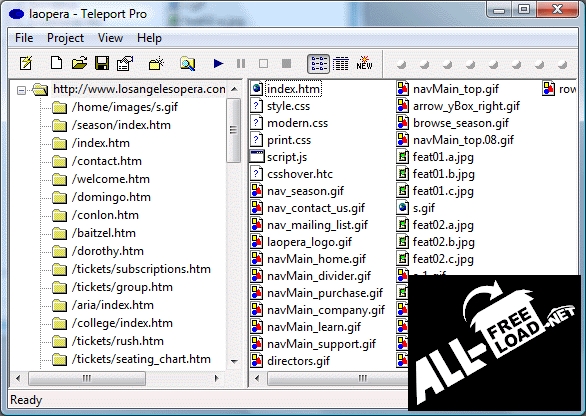Click tree pane horizontal scroll right arrow
This screenshot has width=586, height=416.
(216, 378)
